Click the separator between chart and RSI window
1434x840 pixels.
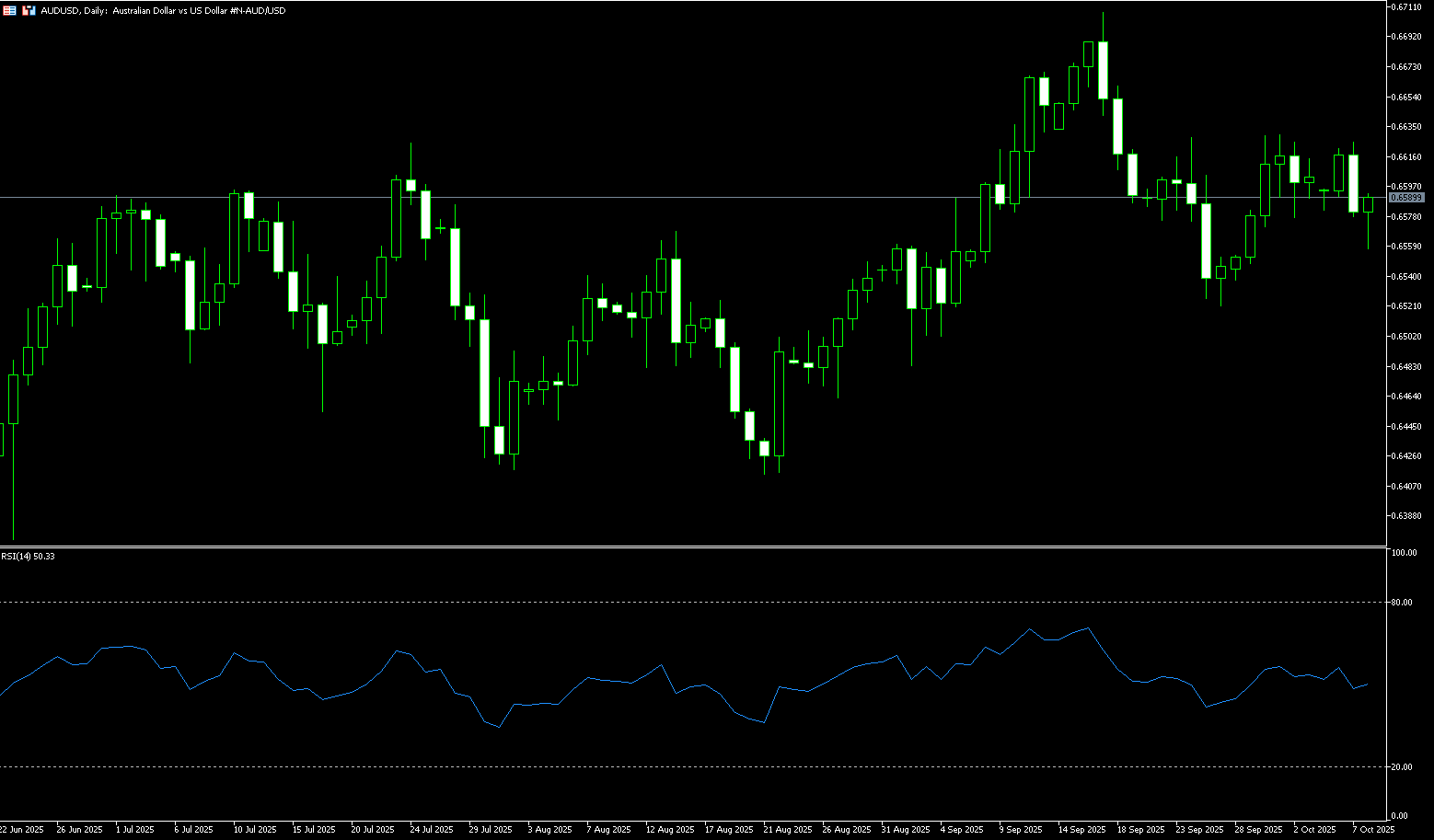[x=690, y=547]
